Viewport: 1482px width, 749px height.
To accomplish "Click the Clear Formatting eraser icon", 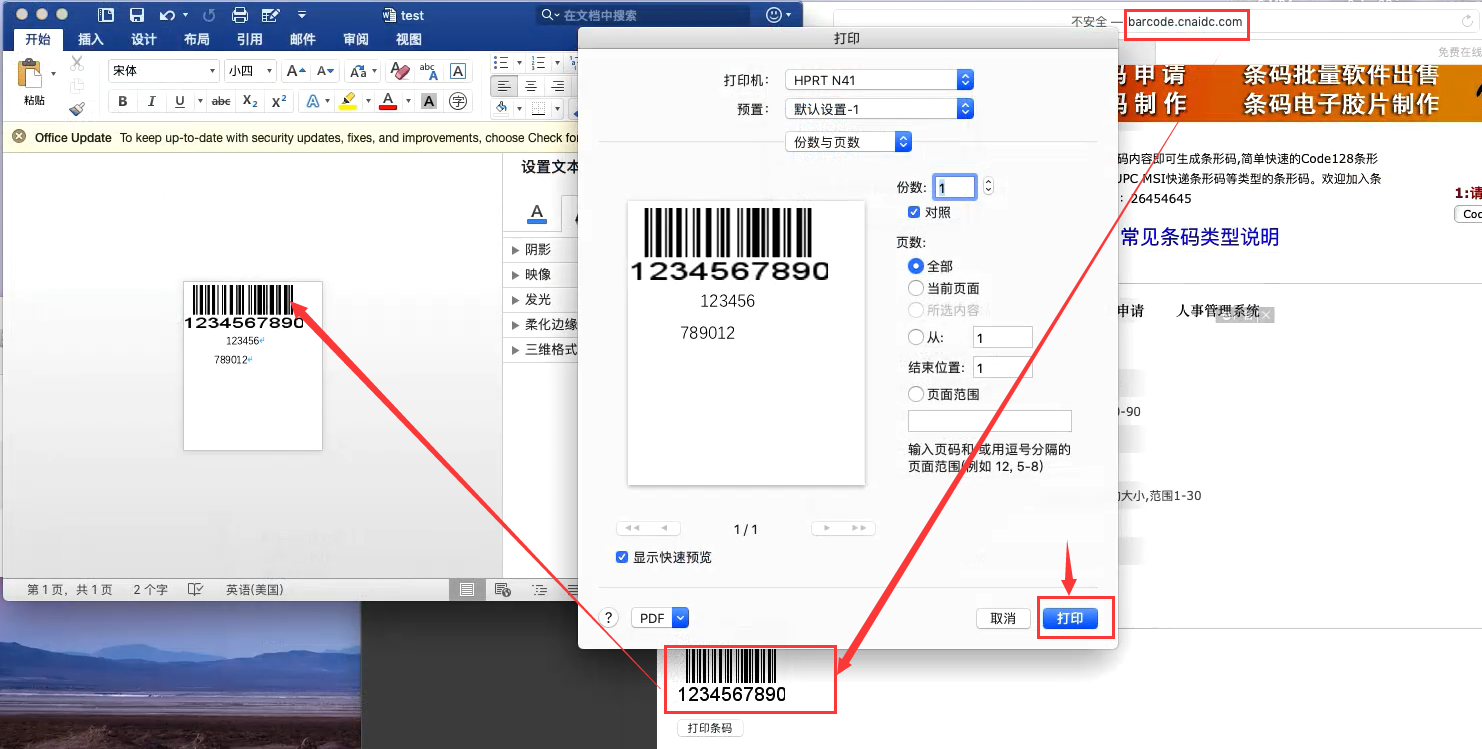I will pyautogui.click(x=400, y=71).
